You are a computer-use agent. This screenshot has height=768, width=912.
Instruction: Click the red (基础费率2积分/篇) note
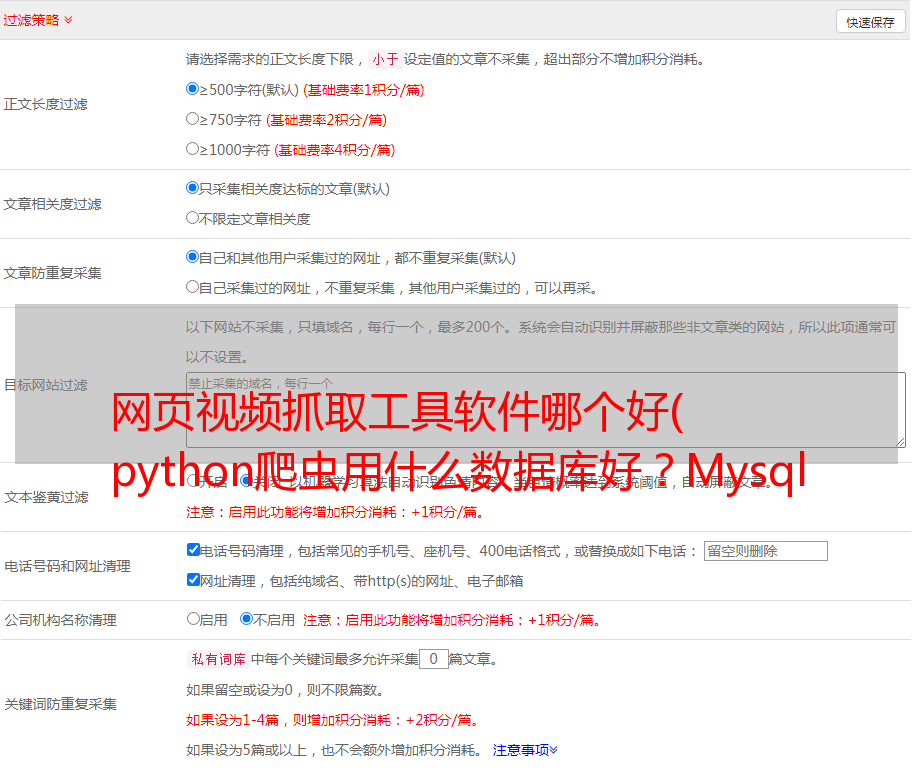point(326,120)
